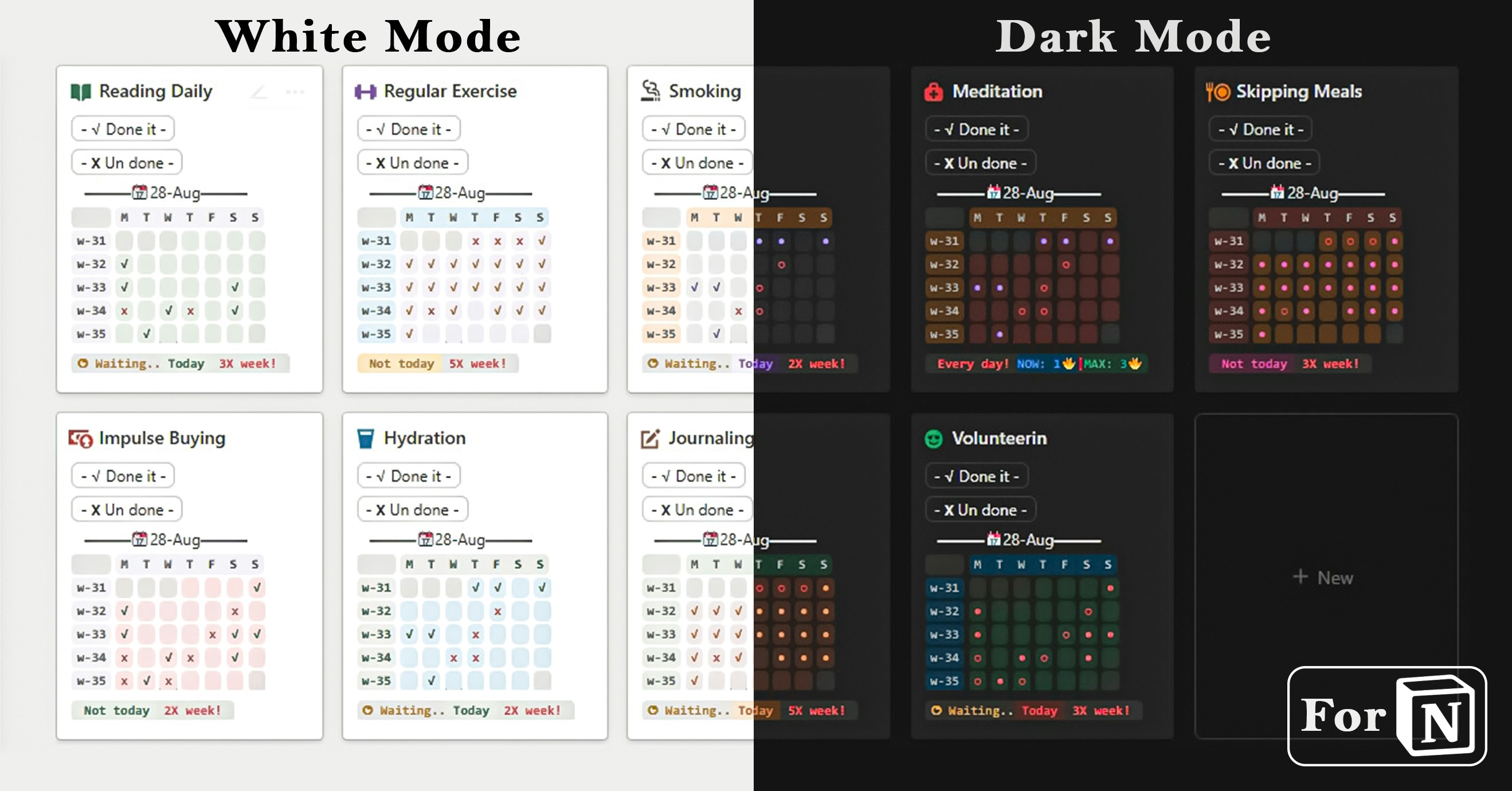Click Reading Daily 3X week! label

click(247, 363)
